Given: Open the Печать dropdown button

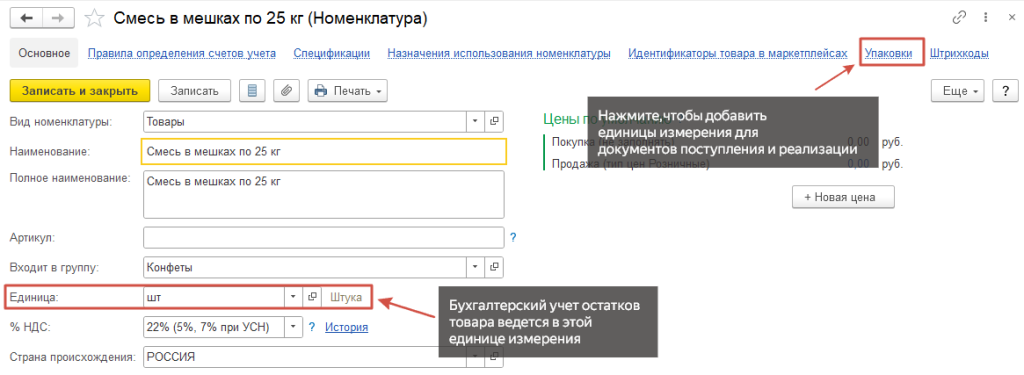Looking at the screenshot, I should pos(347,91).
